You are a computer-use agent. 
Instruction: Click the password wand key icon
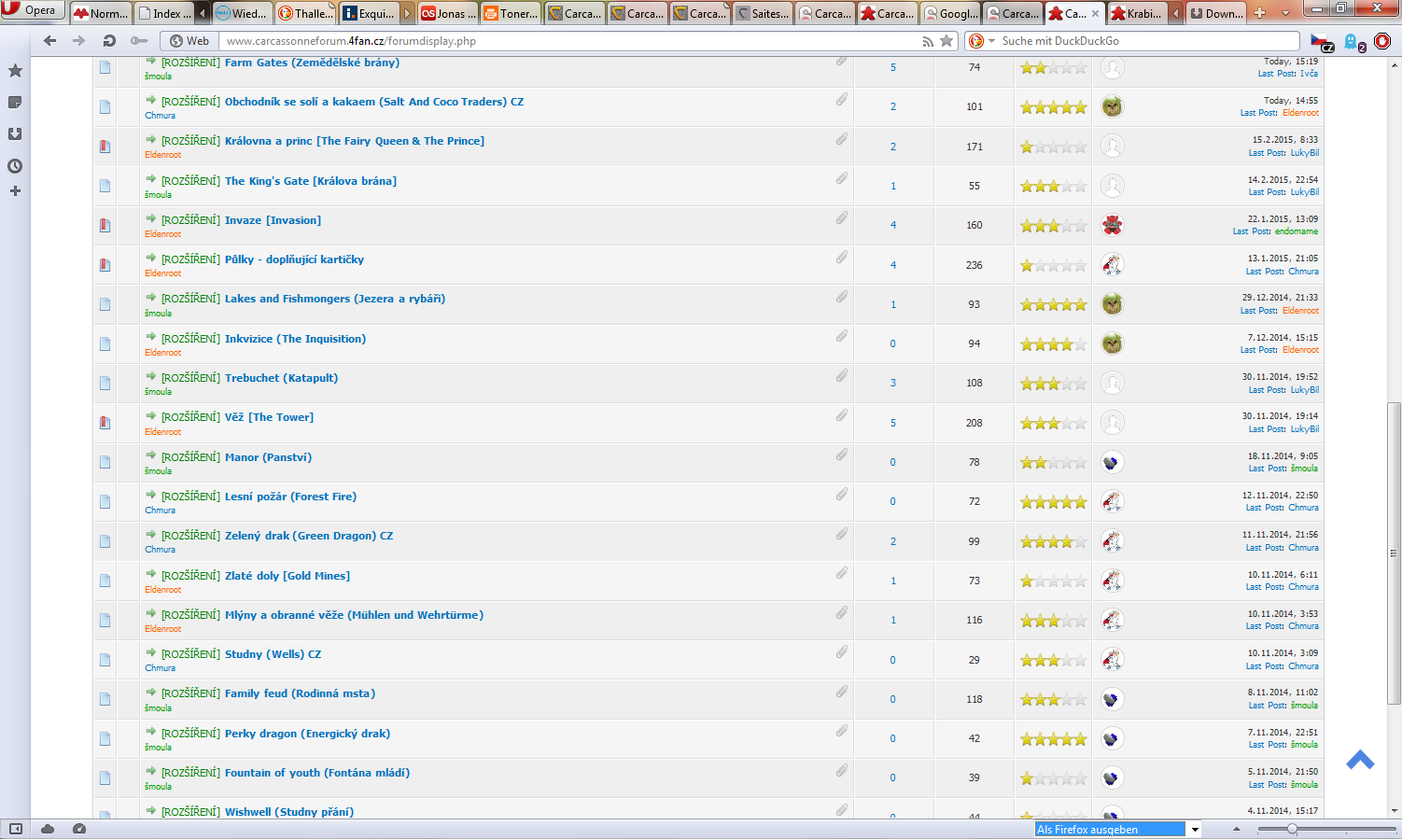139,41
